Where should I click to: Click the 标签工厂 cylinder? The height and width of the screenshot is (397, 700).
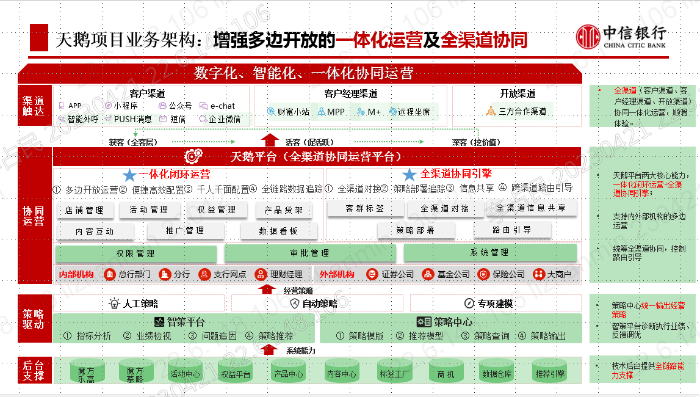click(x=395, y=371)
